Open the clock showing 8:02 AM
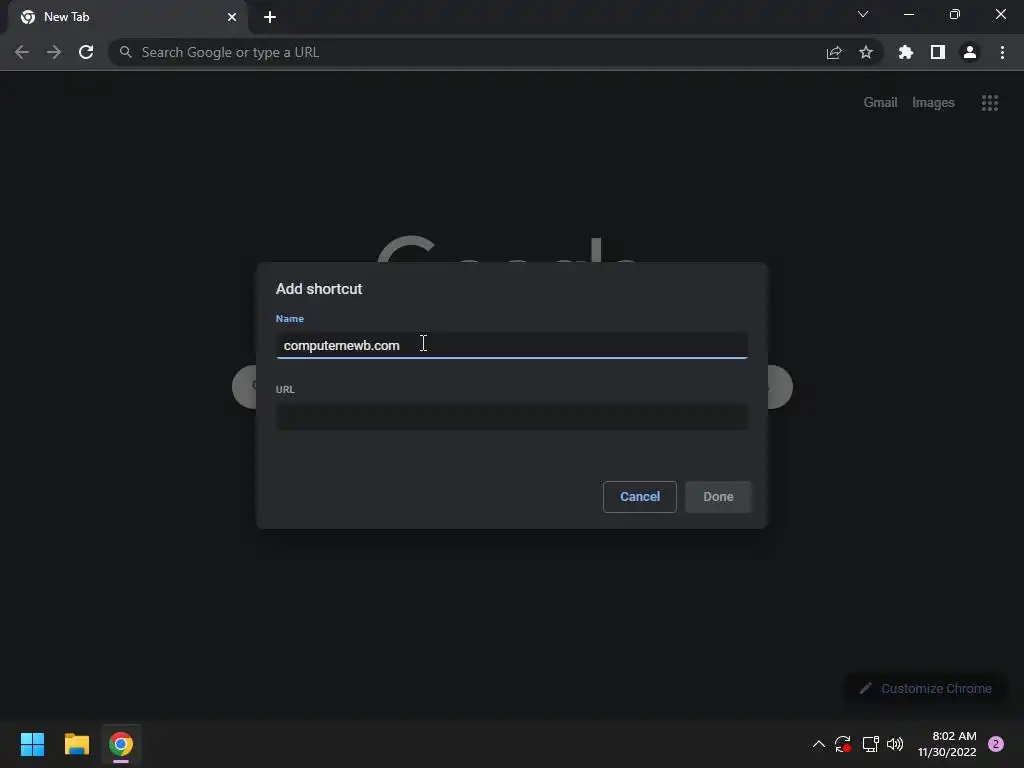The width and height of the screenshot is (1024, 768). click(x=946, y=744)
